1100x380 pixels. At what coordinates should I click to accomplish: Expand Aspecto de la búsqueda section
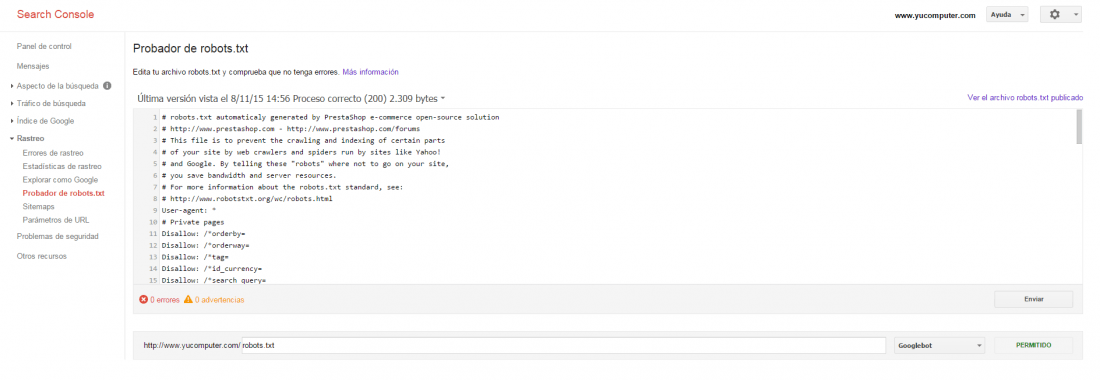point(58,86)
